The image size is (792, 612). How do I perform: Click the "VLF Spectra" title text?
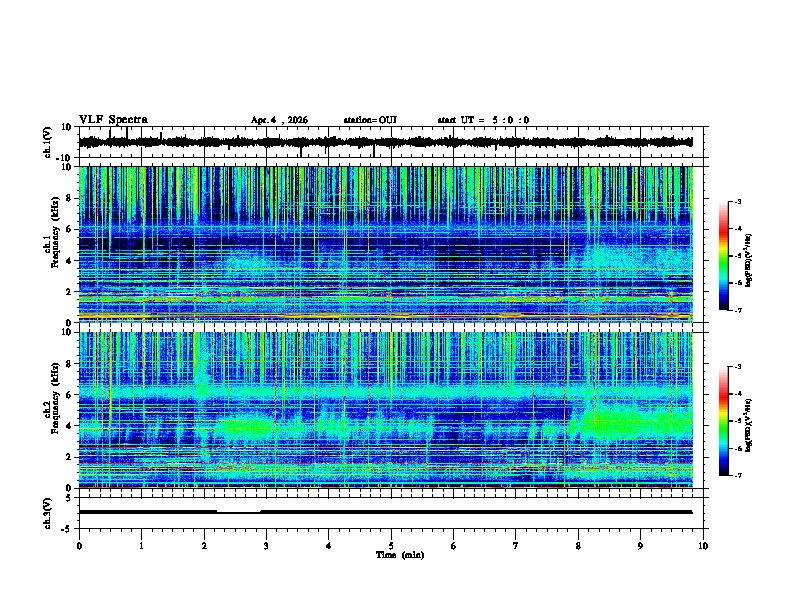[113, 120]
